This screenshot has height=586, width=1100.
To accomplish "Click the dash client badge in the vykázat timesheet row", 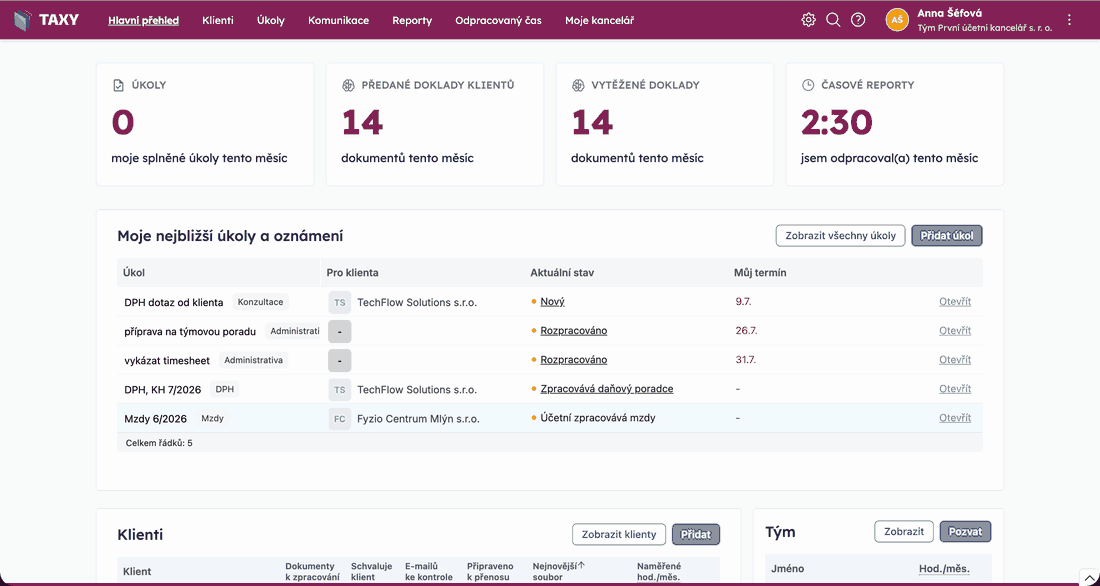I will (x=340, y=361).
